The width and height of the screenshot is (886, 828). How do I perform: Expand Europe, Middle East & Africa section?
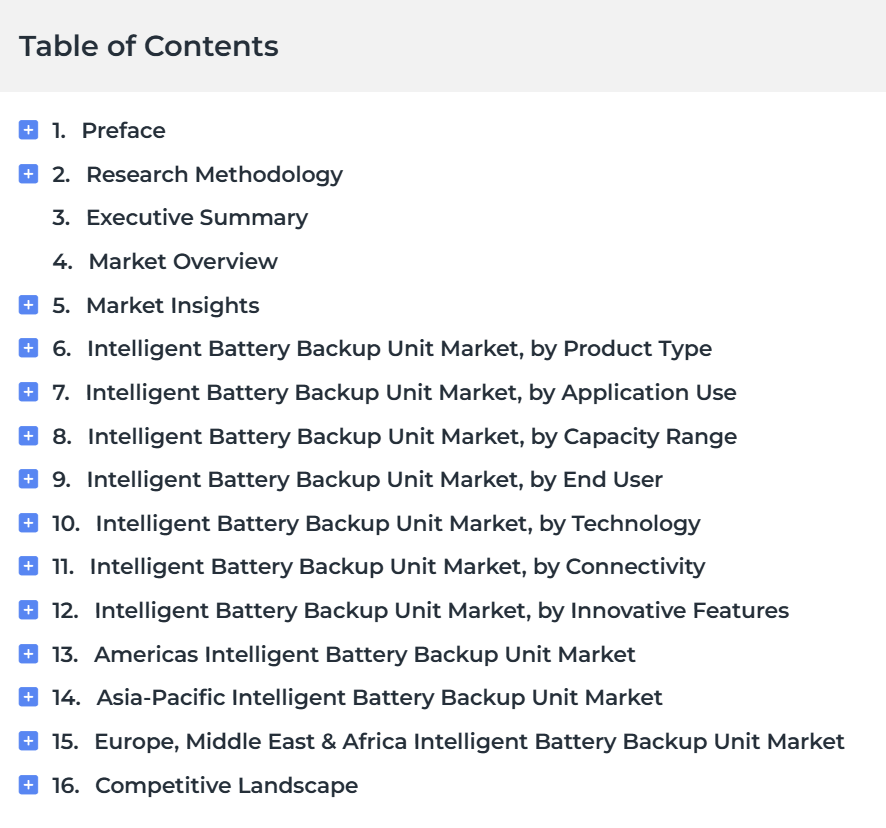(28, 742)
